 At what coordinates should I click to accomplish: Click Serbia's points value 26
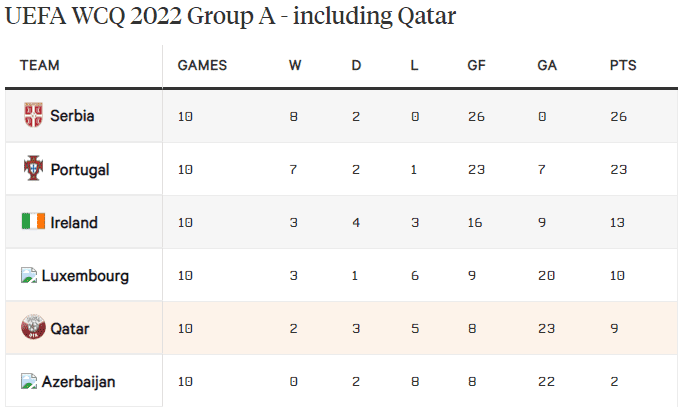[618, 116]
